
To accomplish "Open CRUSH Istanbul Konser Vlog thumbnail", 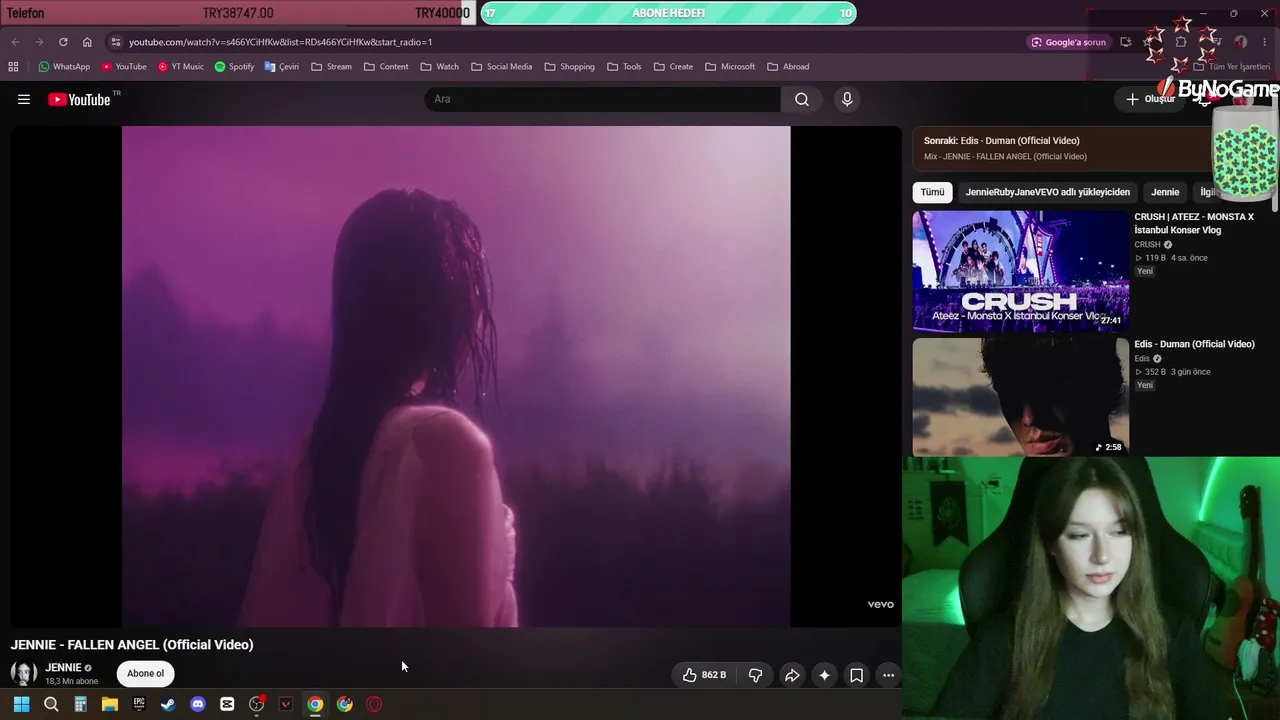I will click(1021, 270).
